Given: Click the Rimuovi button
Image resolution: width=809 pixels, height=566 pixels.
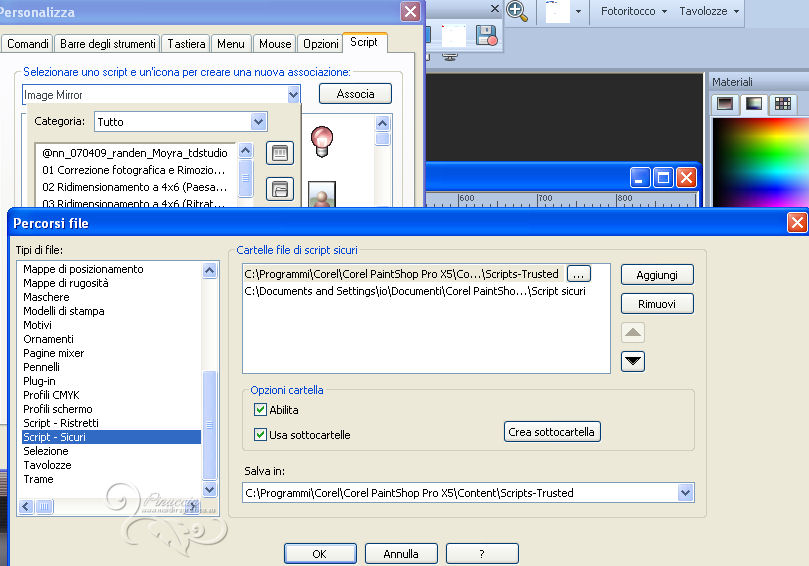Looking at the screenshot, I should click(657, 304).
